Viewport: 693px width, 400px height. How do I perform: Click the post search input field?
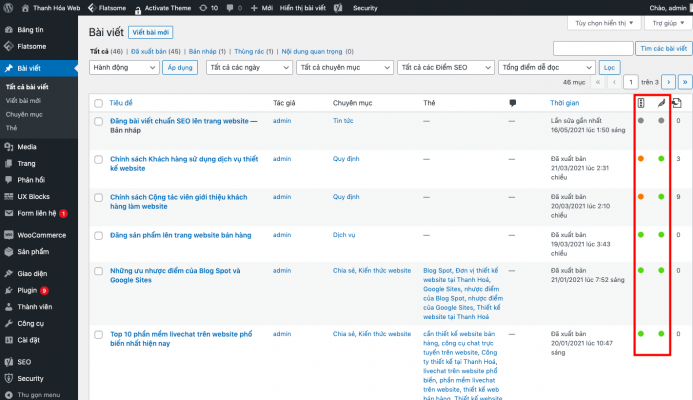pyautogui.click(x=592, y=48)
